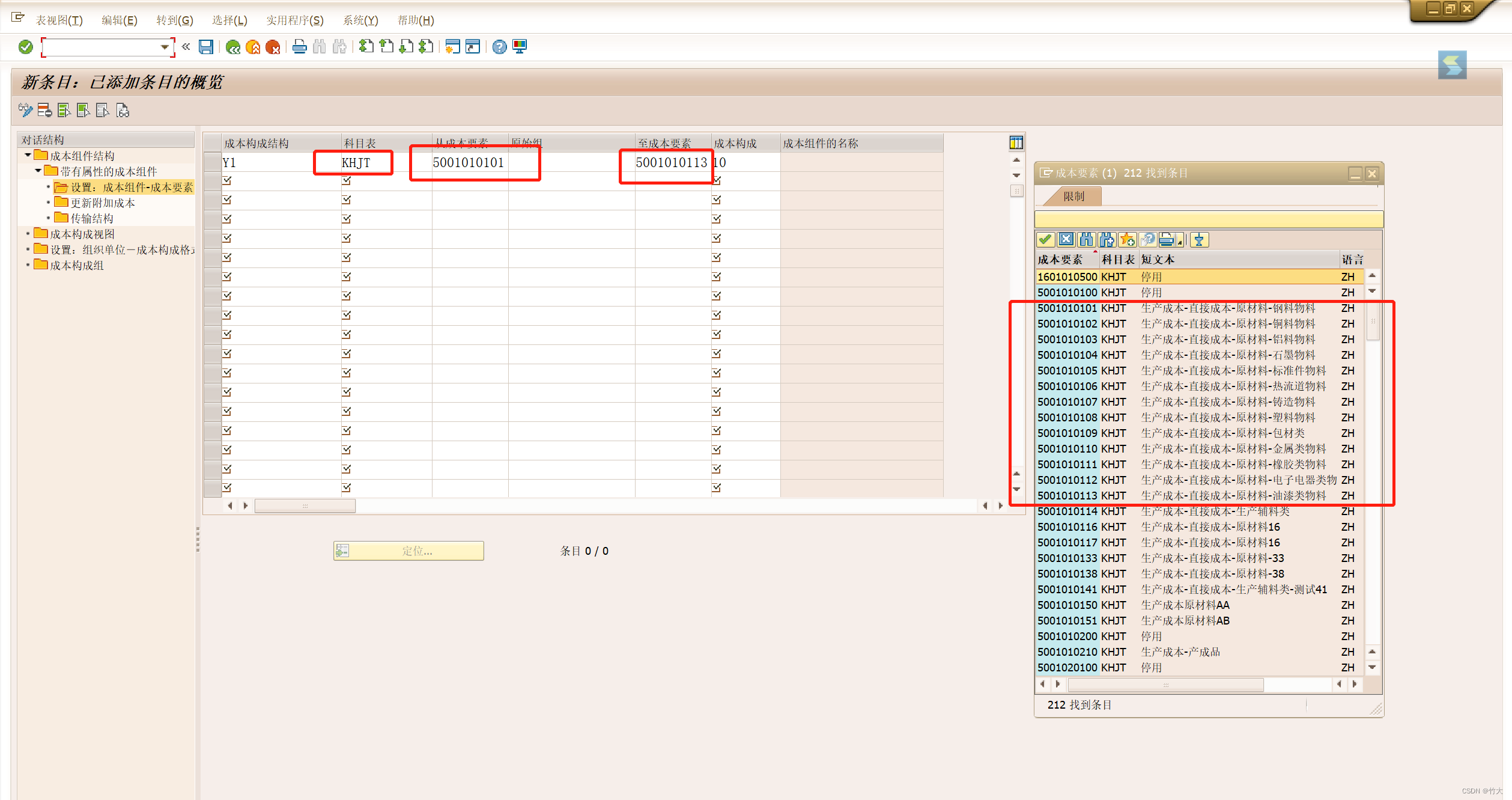Click the delete row icon
The height and width of the screenshot is (800, 1512).
click(x=44, y=110)
